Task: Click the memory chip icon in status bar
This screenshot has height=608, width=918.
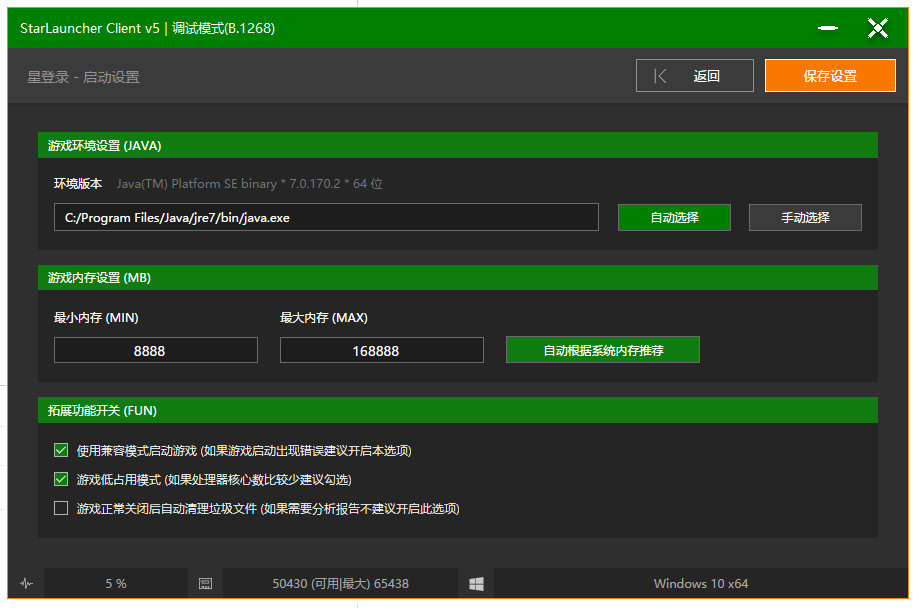Action: 205,583
